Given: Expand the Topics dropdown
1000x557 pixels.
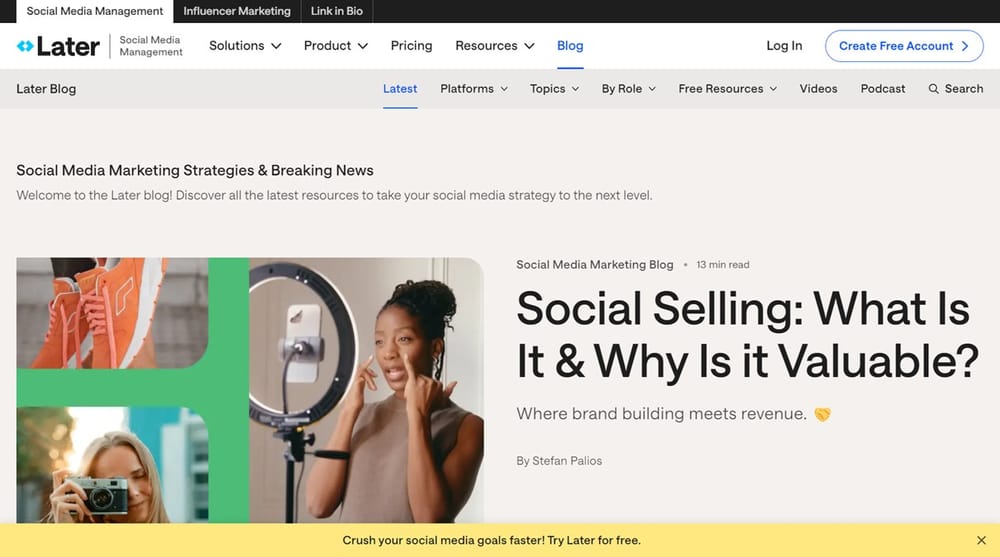Looking at the screenshot, I should coord(554,89).
